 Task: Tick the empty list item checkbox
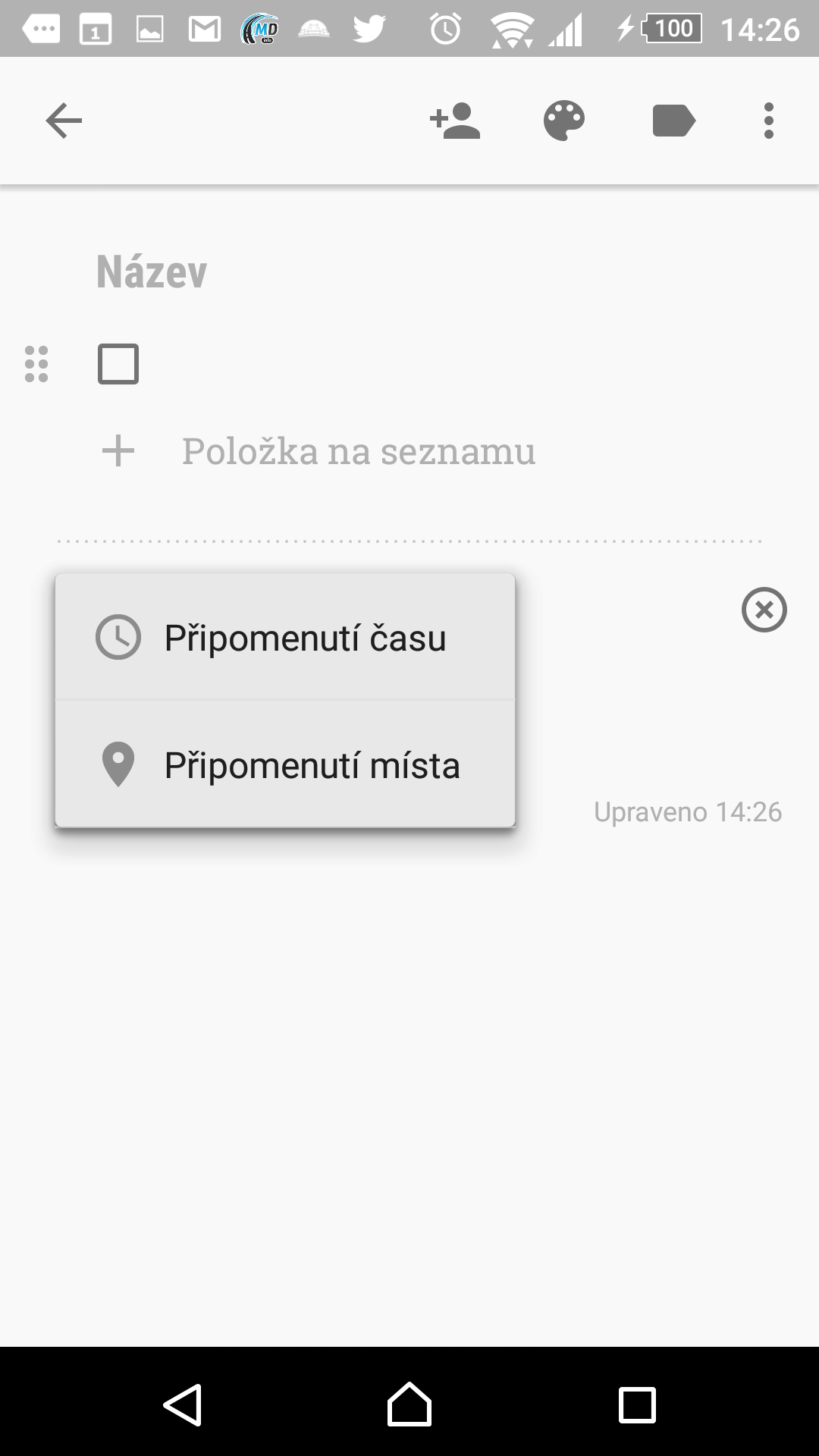click(x=118, y=364)
